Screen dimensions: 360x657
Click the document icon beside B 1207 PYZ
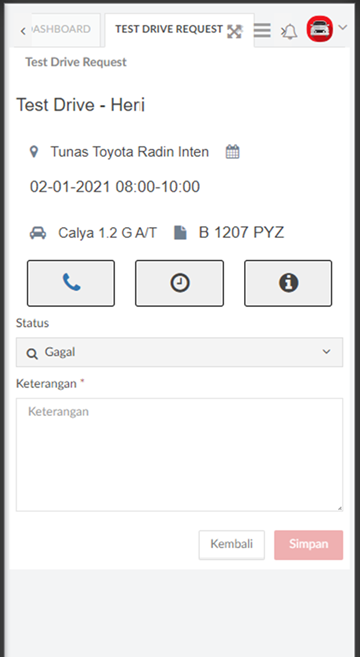[x=180, y=233]
